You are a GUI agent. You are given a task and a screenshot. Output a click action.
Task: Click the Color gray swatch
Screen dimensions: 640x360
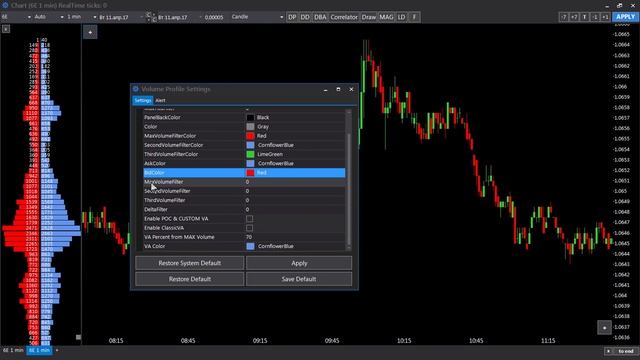tap(250, 127)
